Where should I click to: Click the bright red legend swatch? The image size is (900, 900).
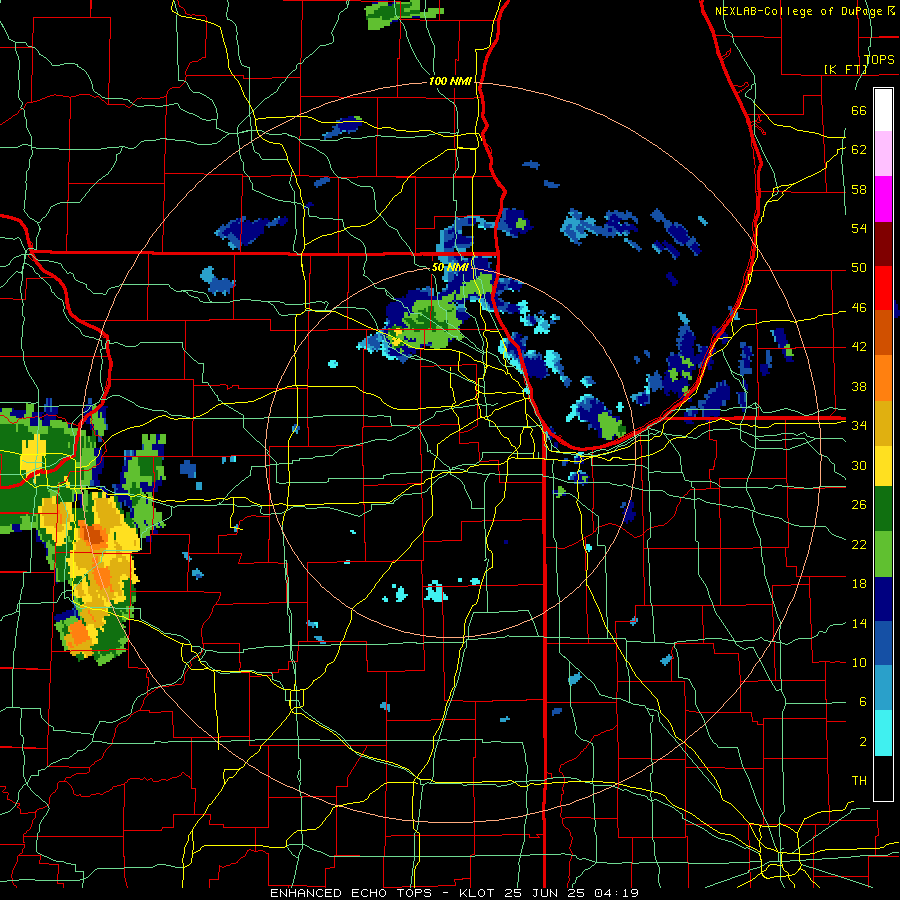pyautogui.click(x=883, y=288)
